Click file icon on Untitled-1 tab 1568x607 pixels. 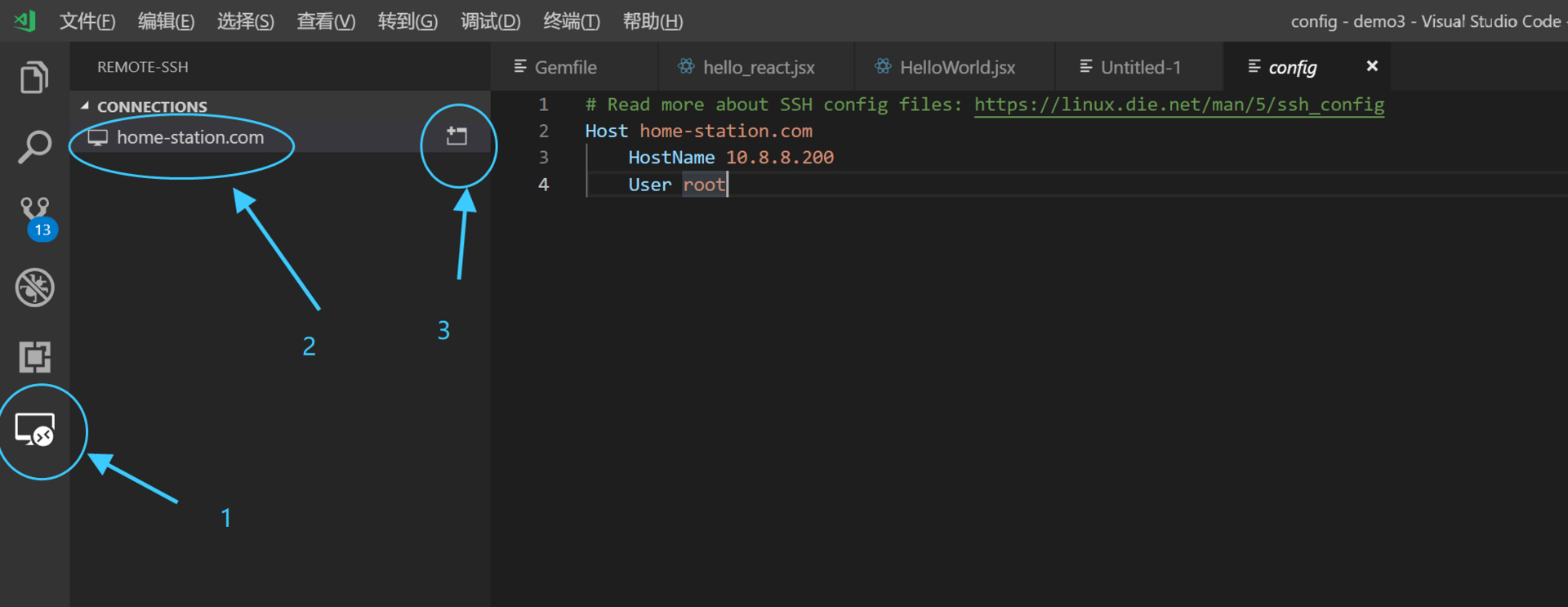point(1086,66)
